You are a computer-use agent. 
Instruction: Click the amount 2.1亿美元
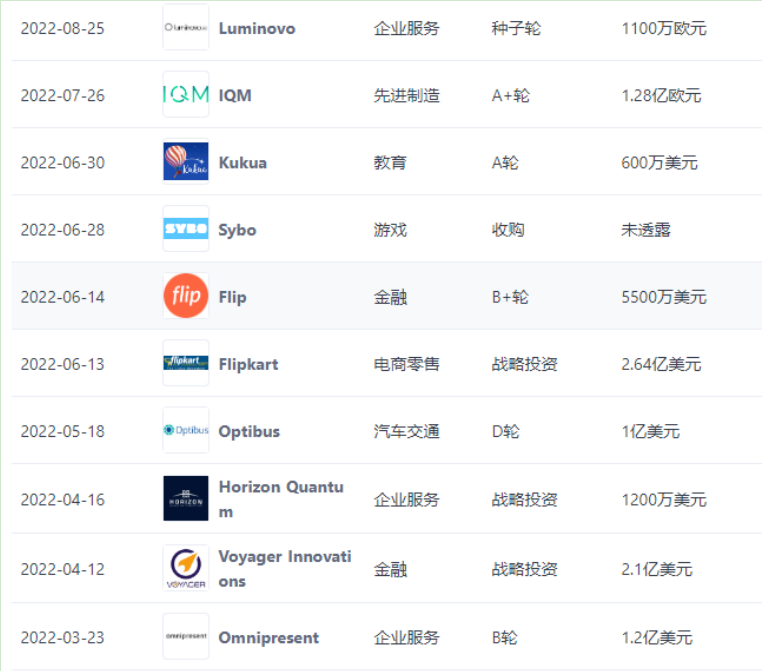(x=657, y=569)
